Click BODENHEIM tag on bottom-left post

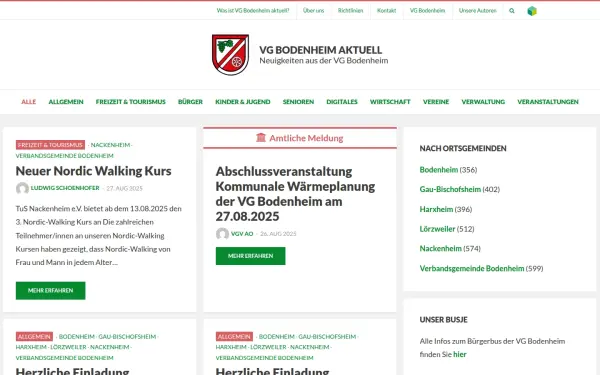click(77, 337)
